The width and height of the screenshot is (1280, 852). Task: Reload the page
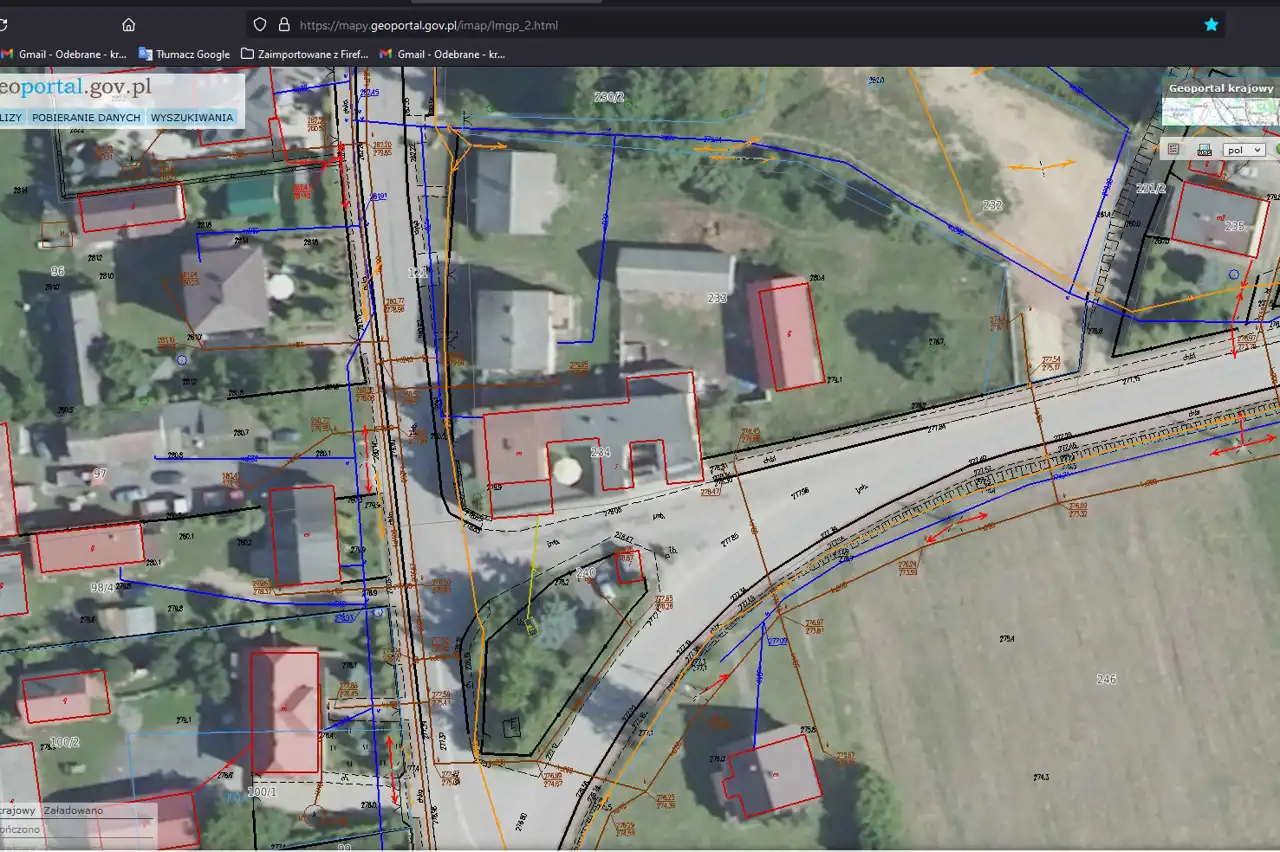[x=4, y=25]
